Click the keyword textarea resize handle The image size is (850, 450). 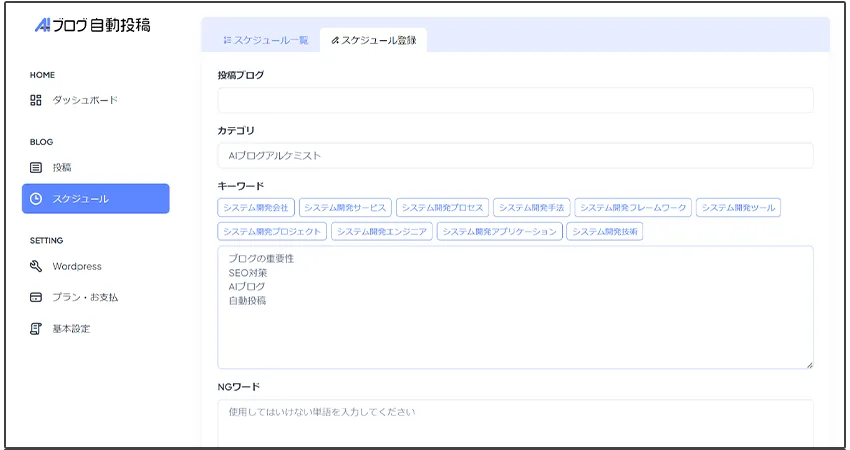pos(809,364)
